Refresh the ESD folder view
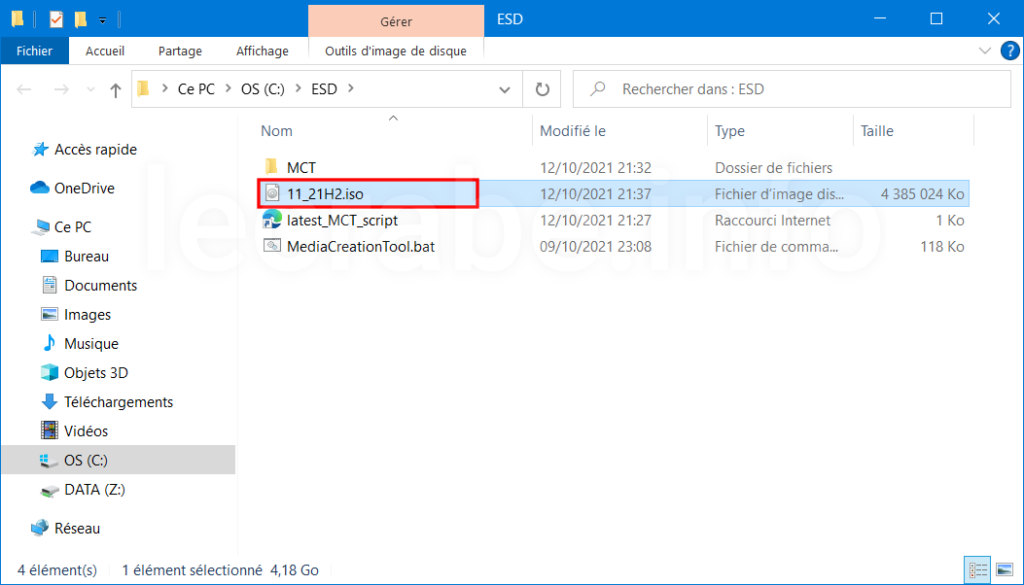1024x585 pixels. (x=542, y=89)
